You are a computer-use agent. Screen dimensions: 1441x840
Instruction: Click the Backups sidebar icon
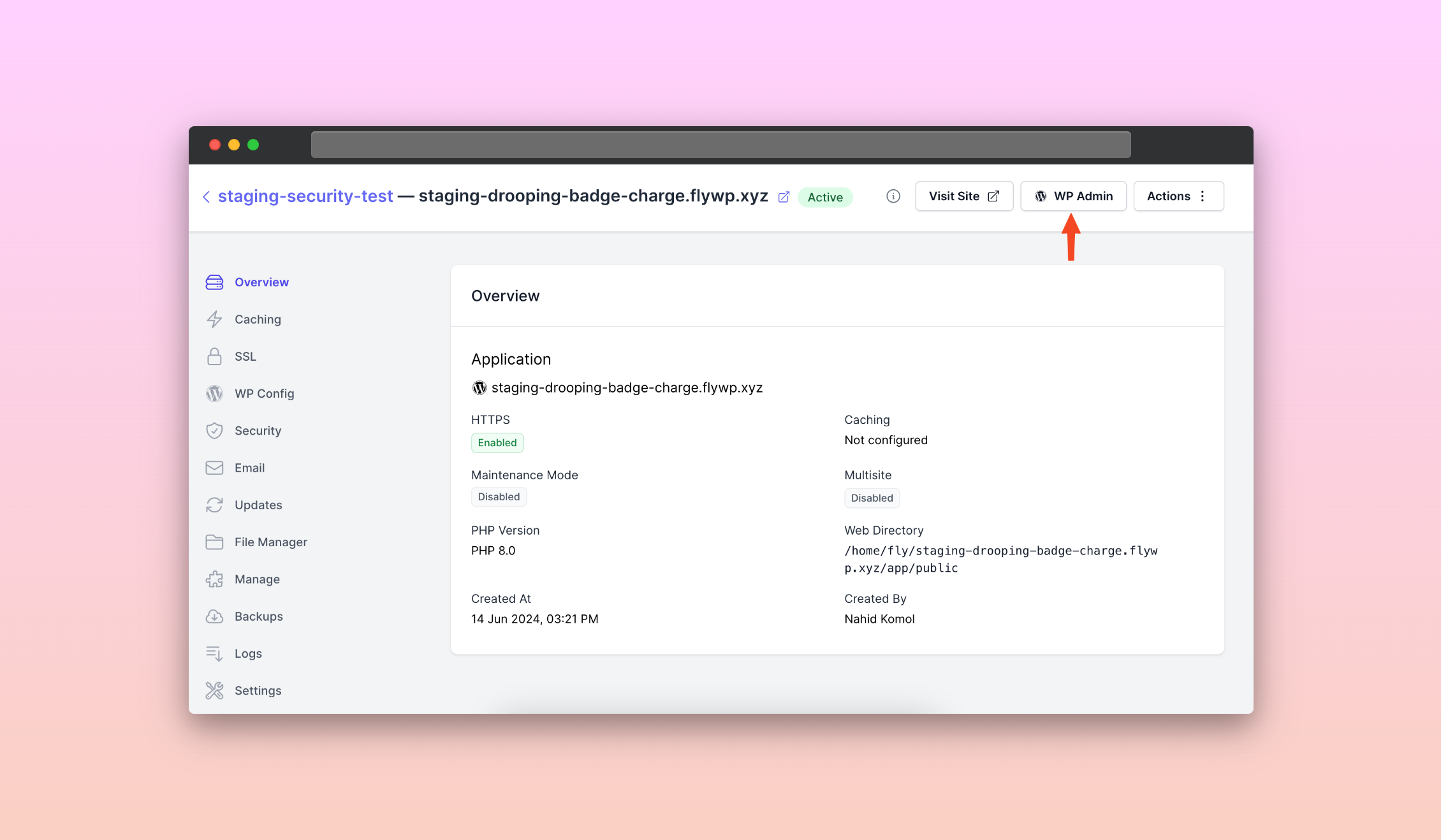click(215, 615)
